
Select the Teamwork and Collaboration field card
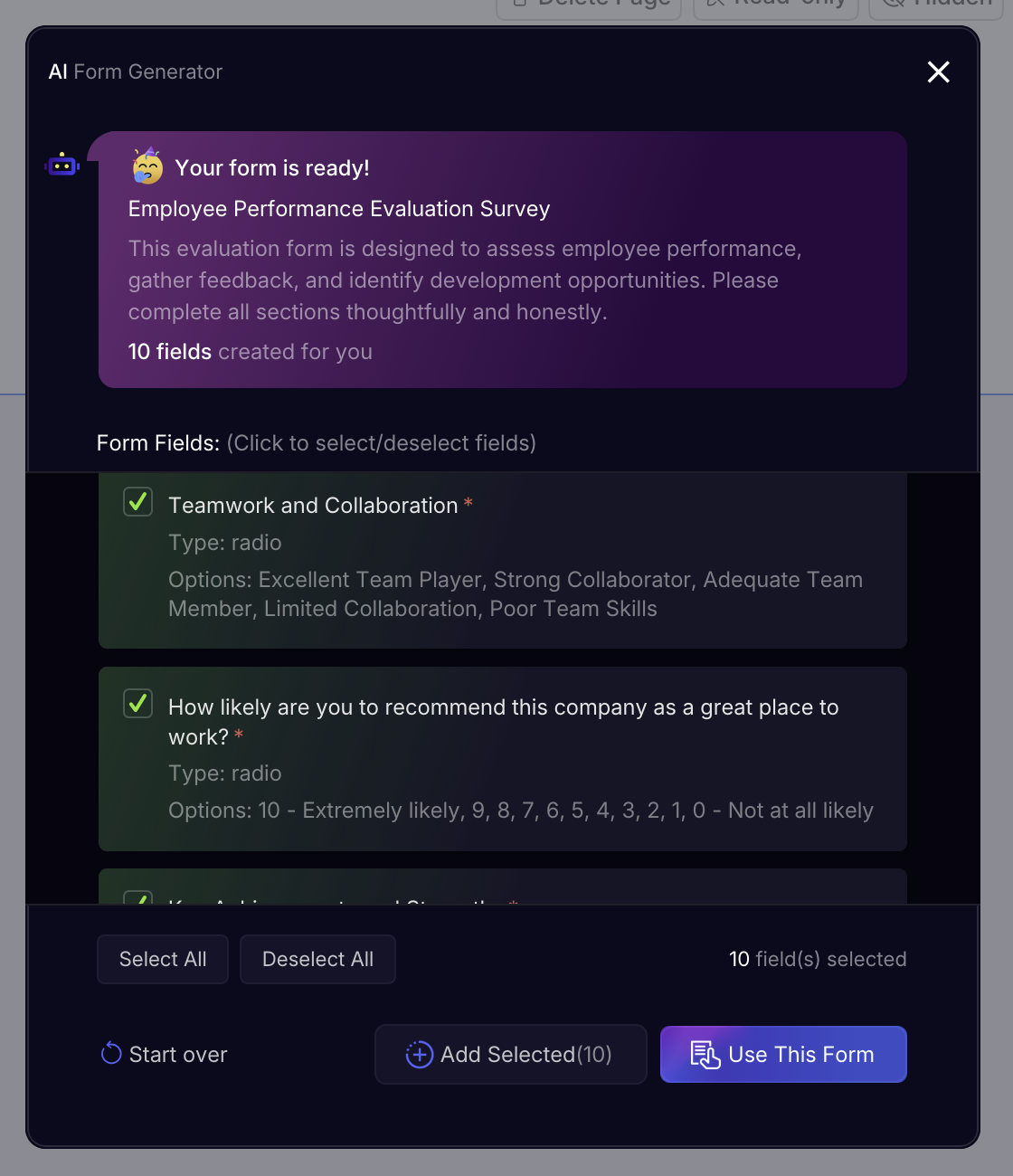(x=503, y=561)
